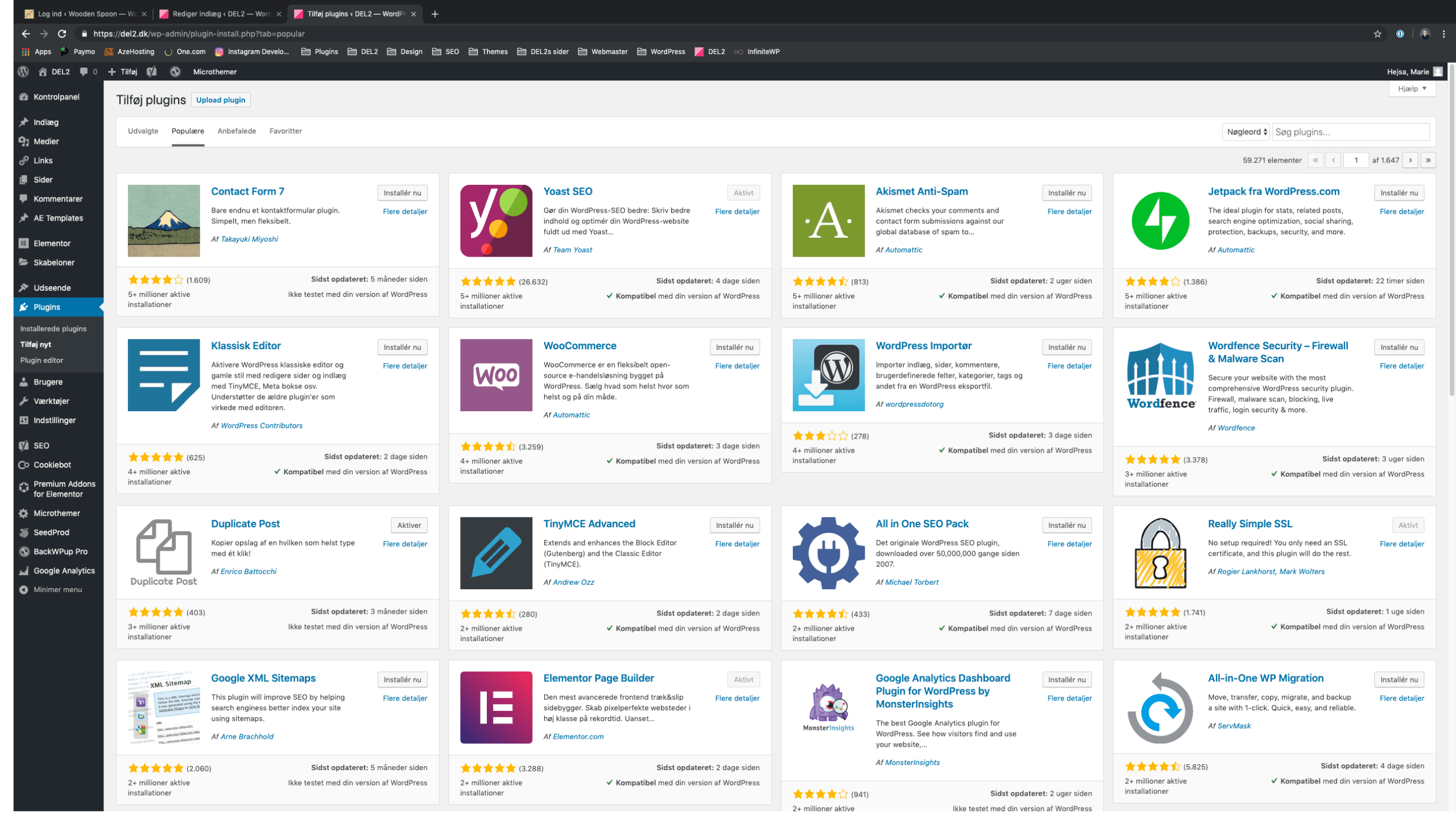Open Hejsa, Marie user menu
This screenshot has width=1456, height=827.
(x=1414, y=72)
